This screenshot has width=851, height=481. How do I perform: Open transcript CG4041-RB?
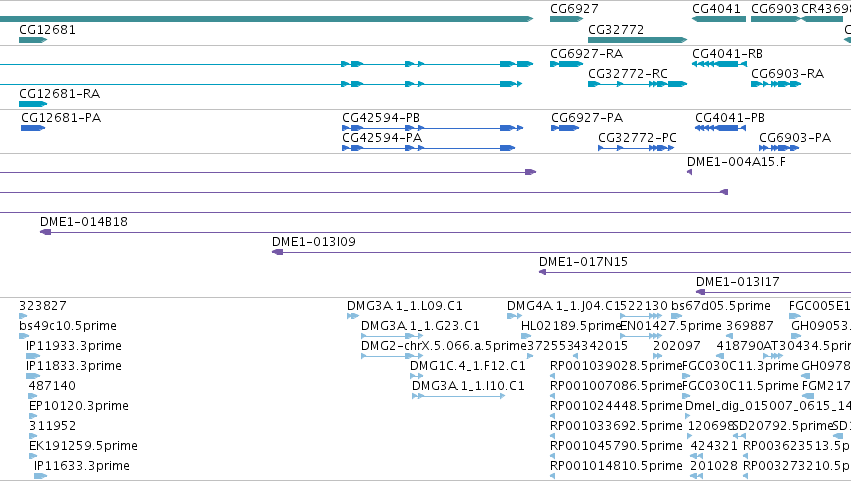tap(719, 64)
